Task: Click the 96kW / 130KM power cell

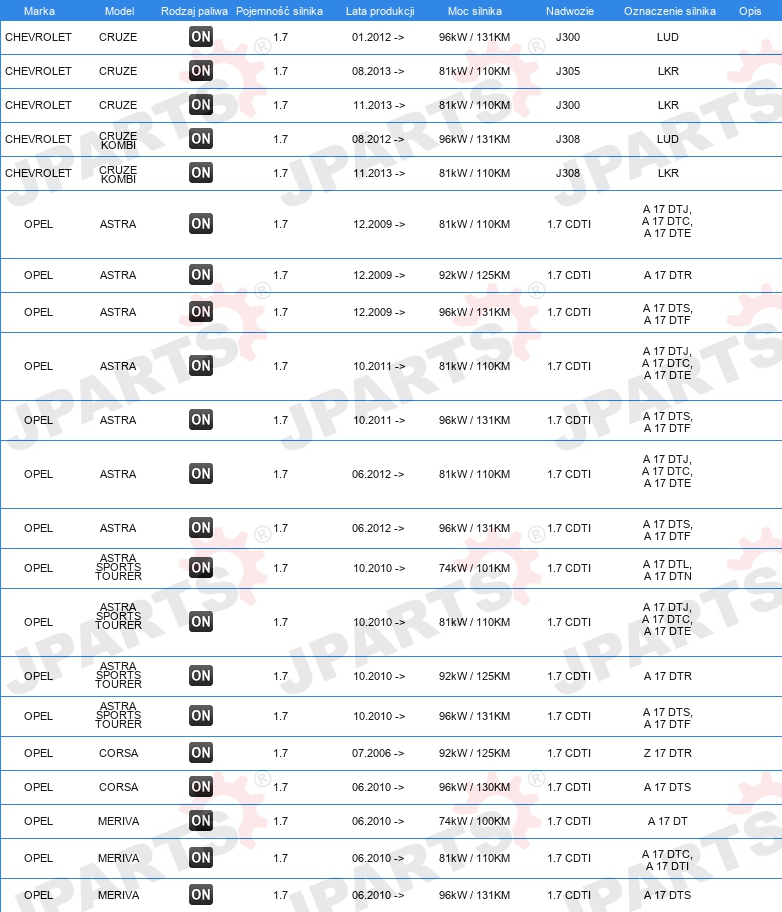Action: coord(474,787)
